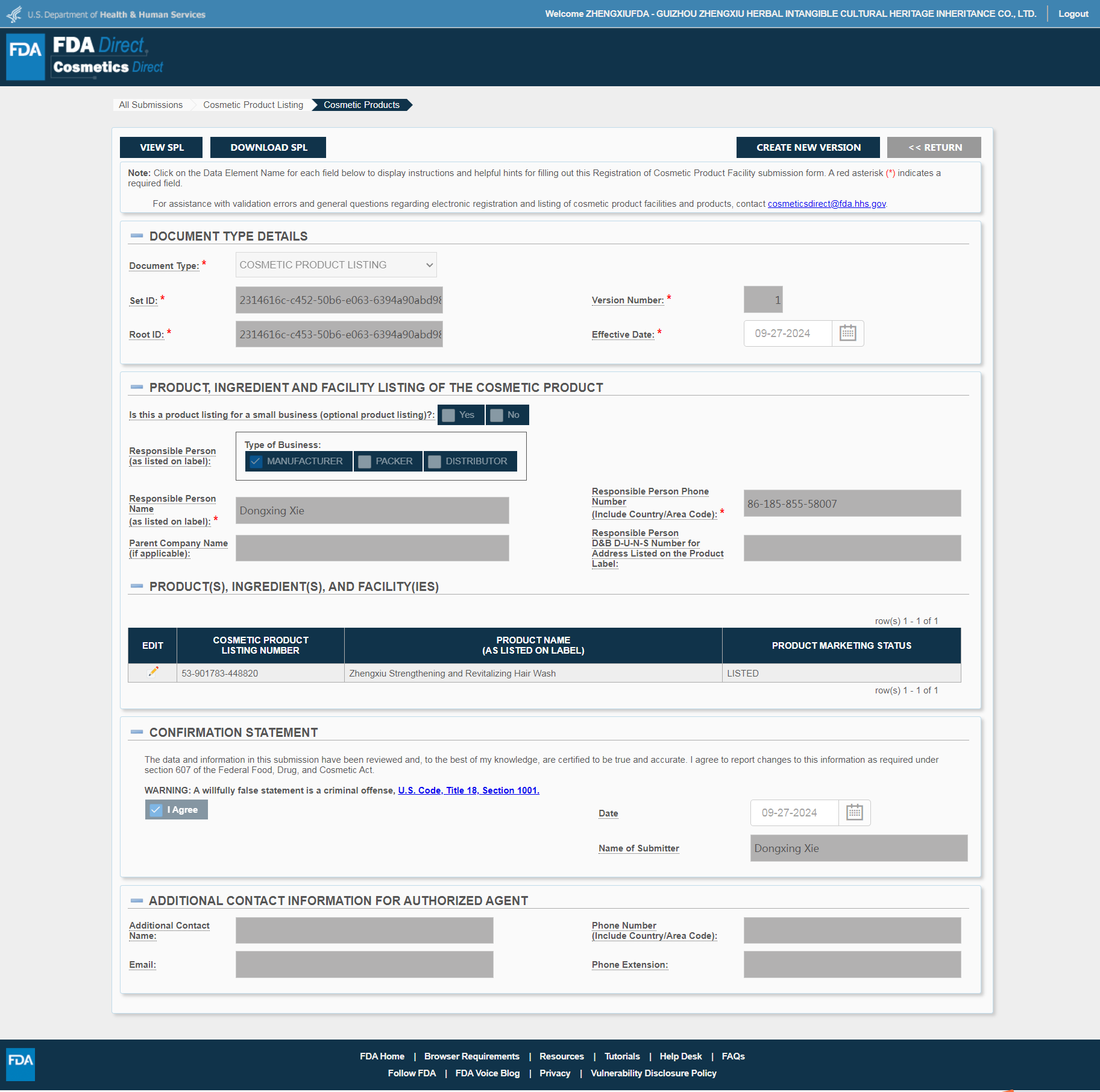1100x1092 pixels.
Task: Toggle the PACKER business type checkbox
Action: click(x=365, y=461)
